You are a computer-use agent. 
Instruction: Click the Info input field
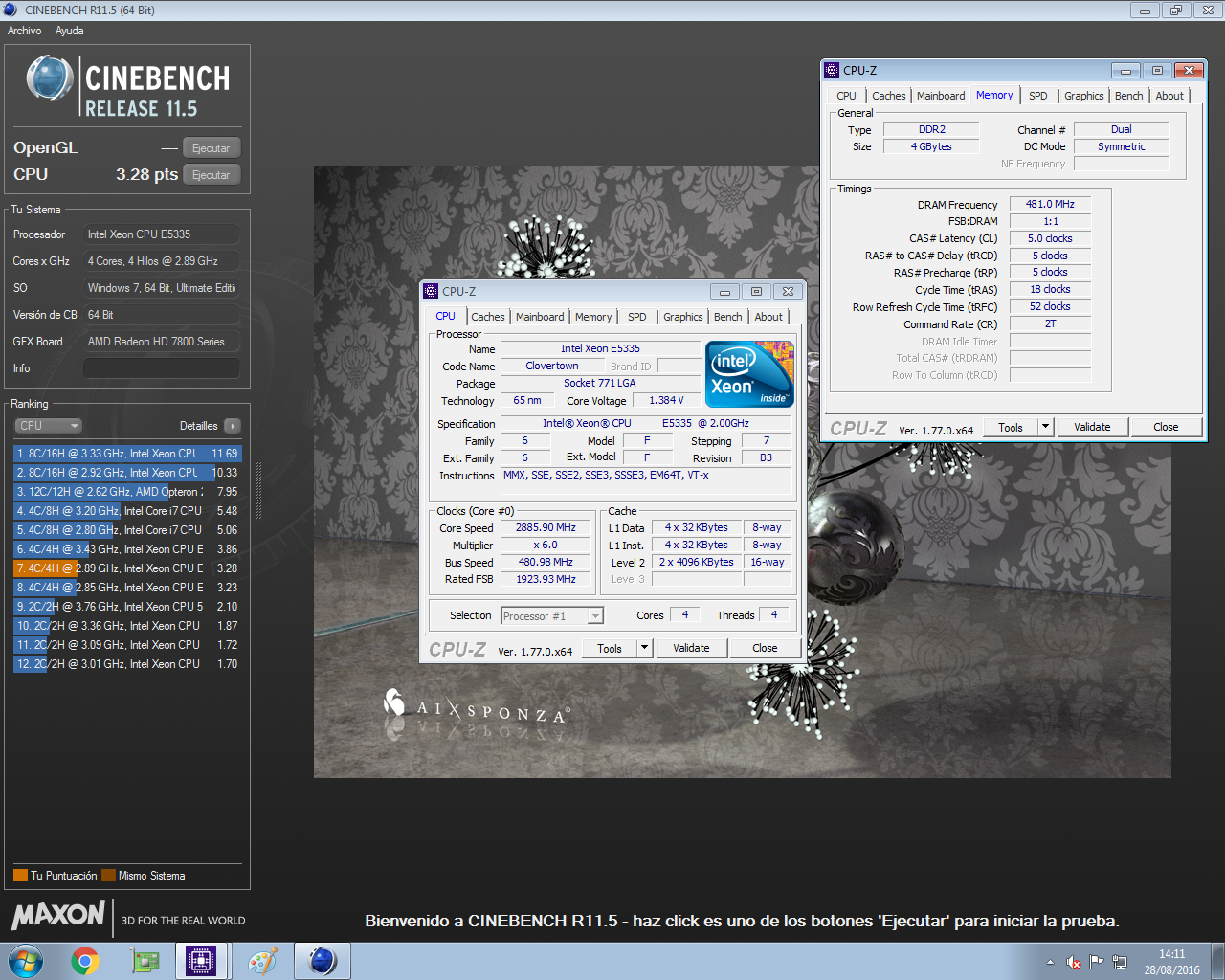(162, 368)
